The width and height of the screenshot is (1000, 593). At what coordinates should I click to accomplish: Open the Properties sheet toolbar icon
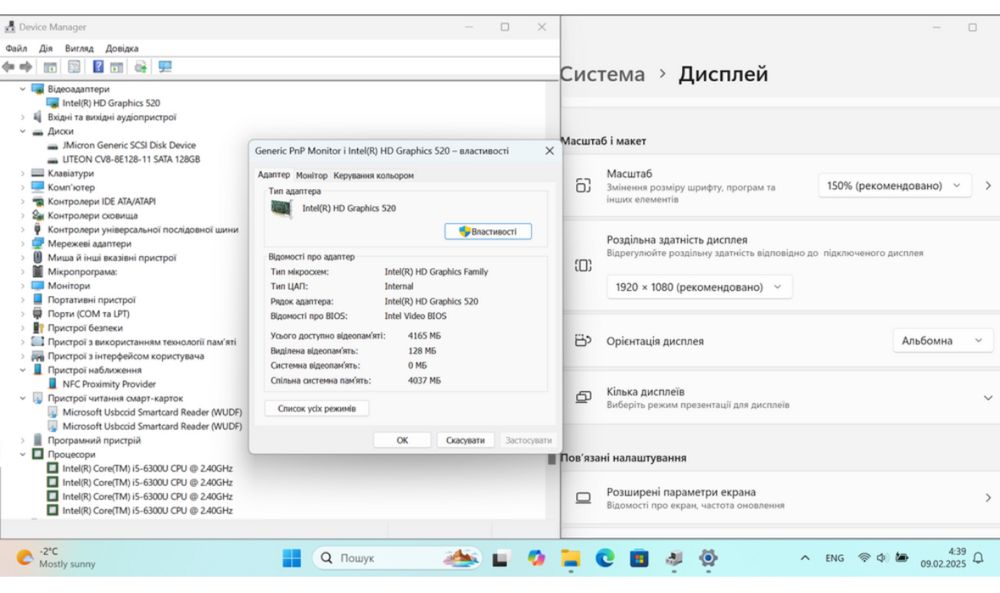pyautogui.click(x=74, y=67)
